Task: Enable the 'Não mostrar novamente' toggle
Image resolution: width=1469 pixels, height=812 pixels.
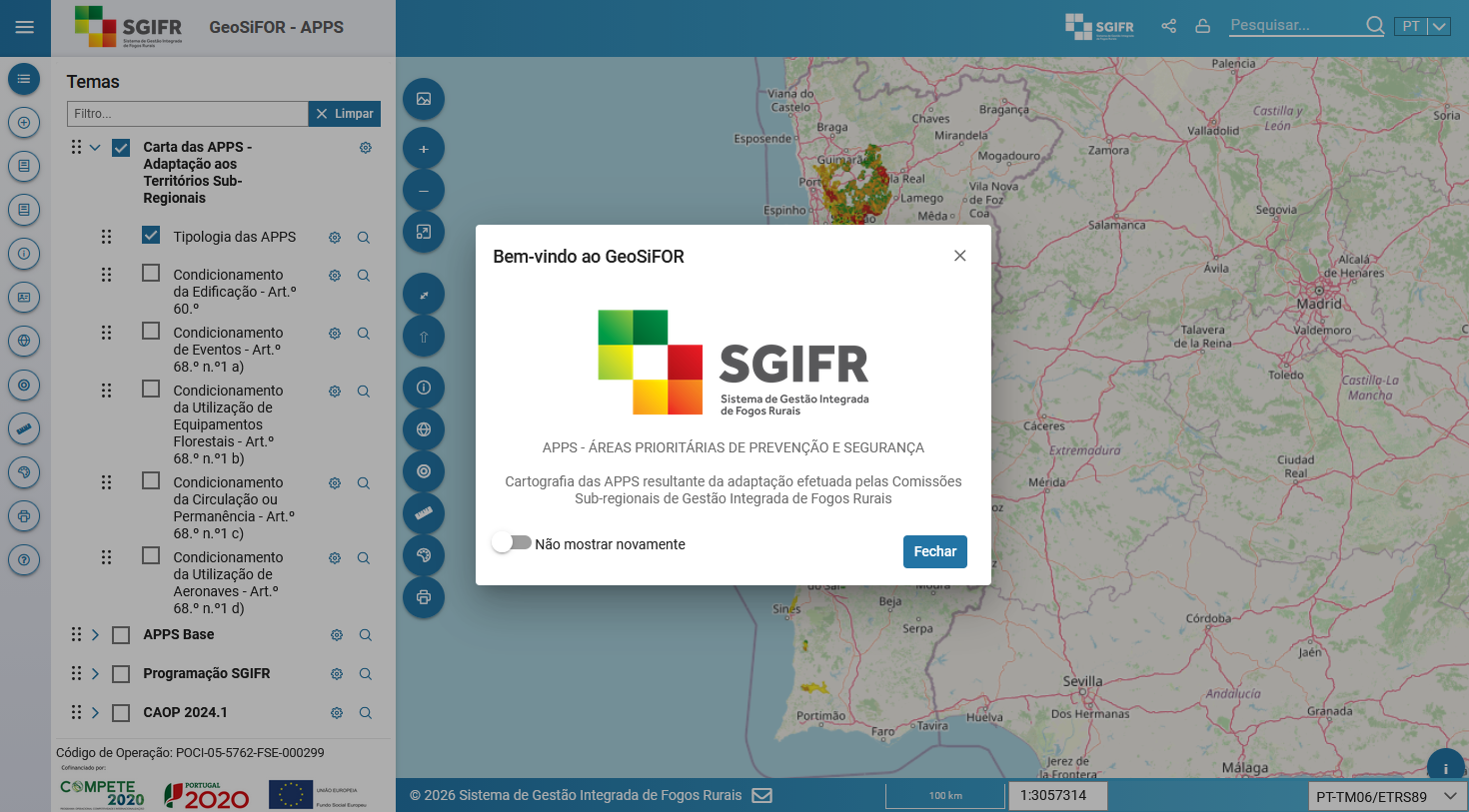Action: (512, 541)
